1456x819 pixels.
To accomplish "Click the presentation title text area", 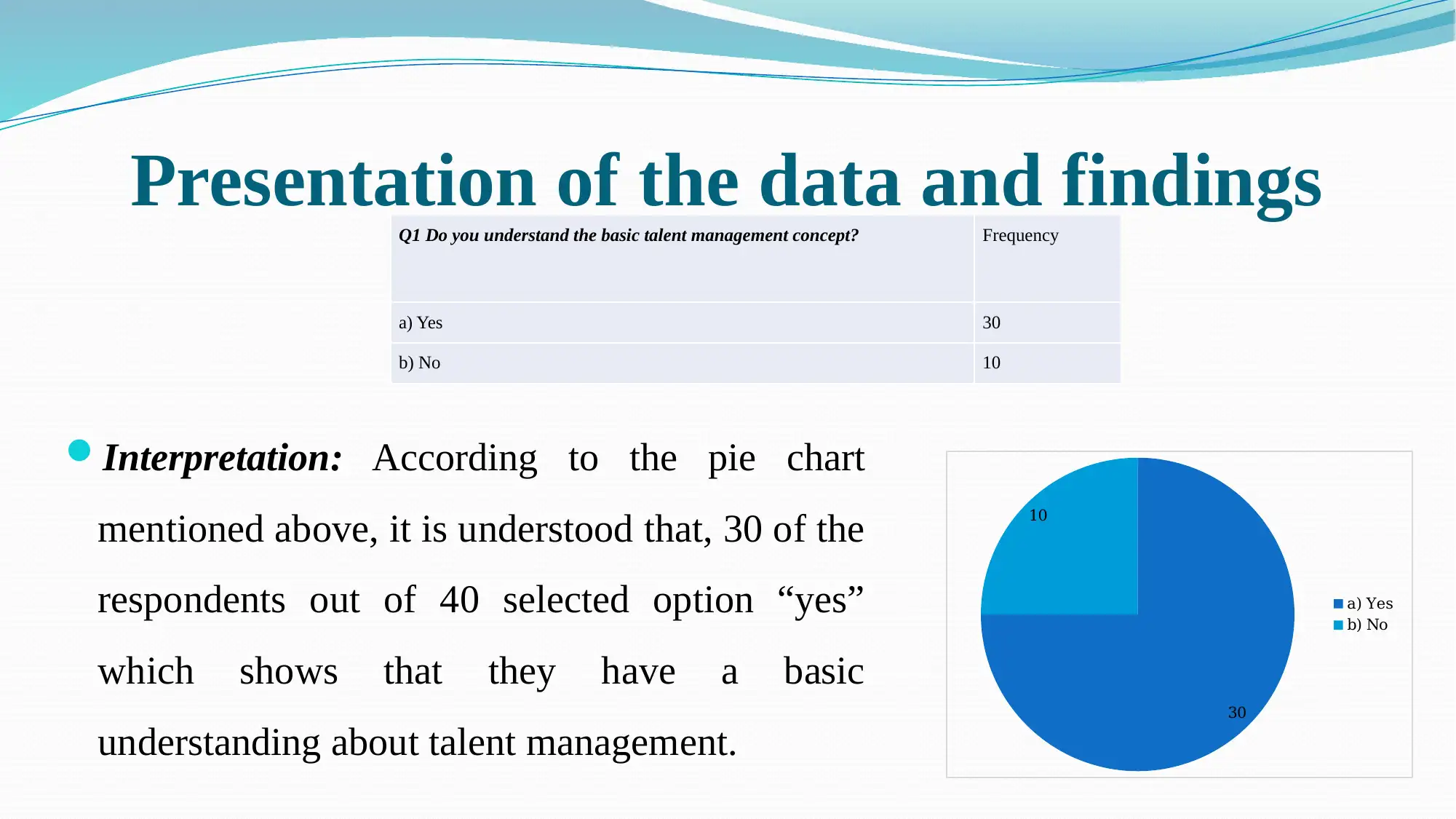I will click(728, 178).
